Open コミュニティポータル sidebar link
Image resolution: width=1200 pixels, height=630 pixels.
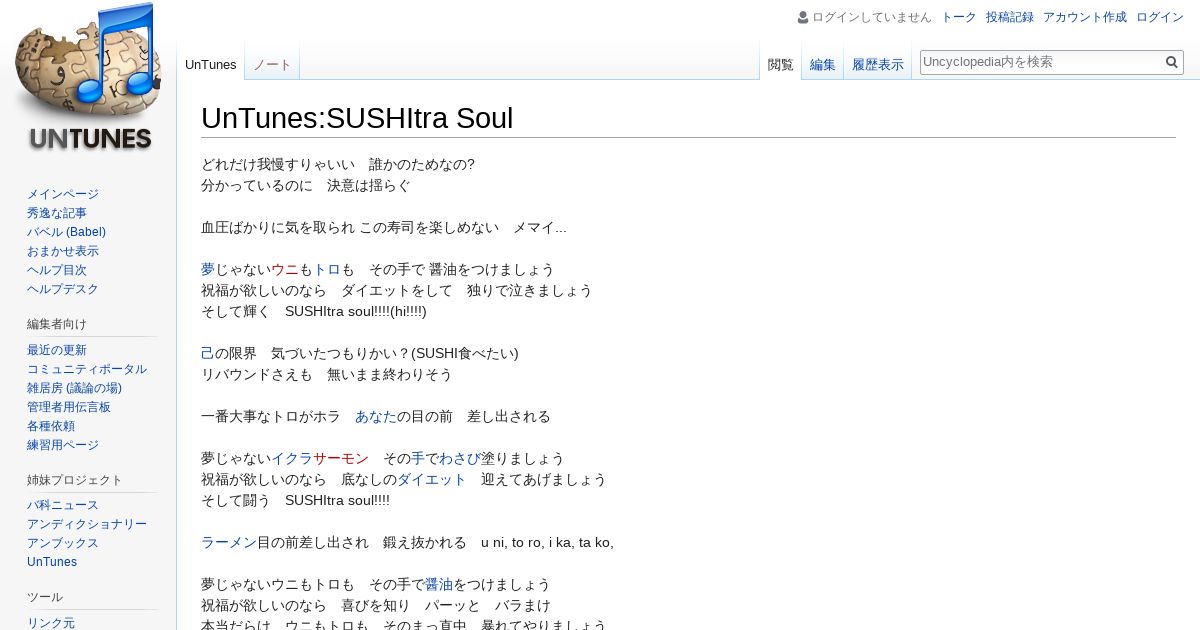click(x=87, y=369)
